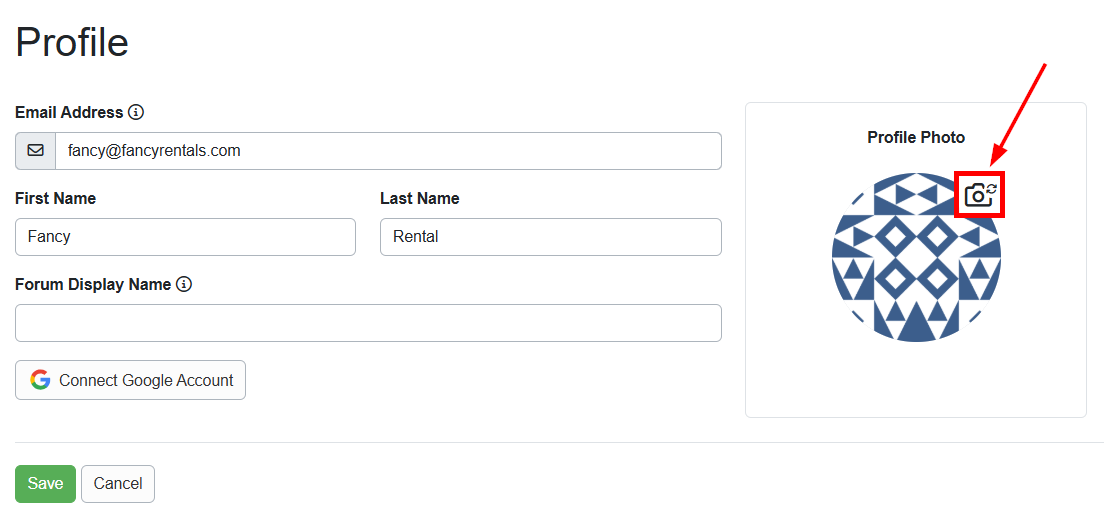
Task: Click the Profile Photo heading
Action: [916, 137]
